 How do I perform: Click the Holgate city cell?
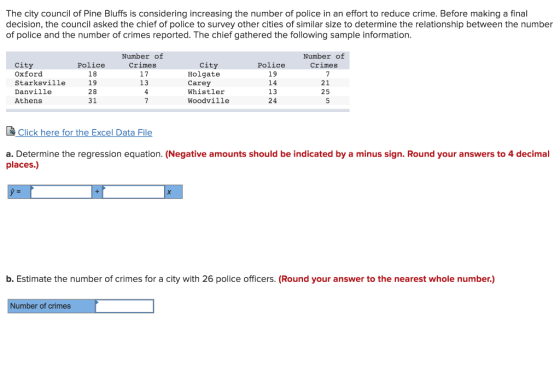coord(204,74)
